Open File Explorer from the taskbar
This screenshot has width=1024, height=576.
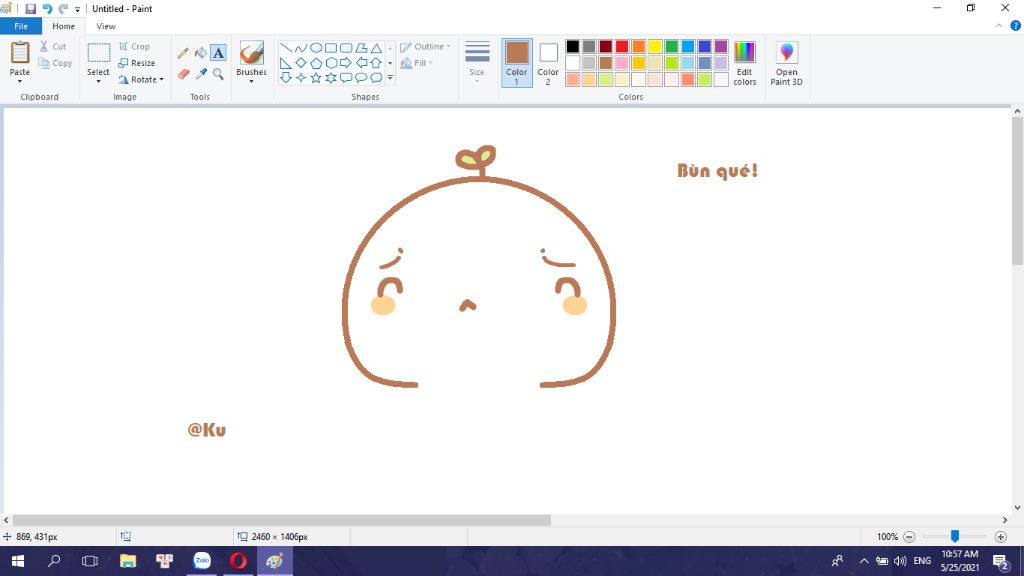128,561
